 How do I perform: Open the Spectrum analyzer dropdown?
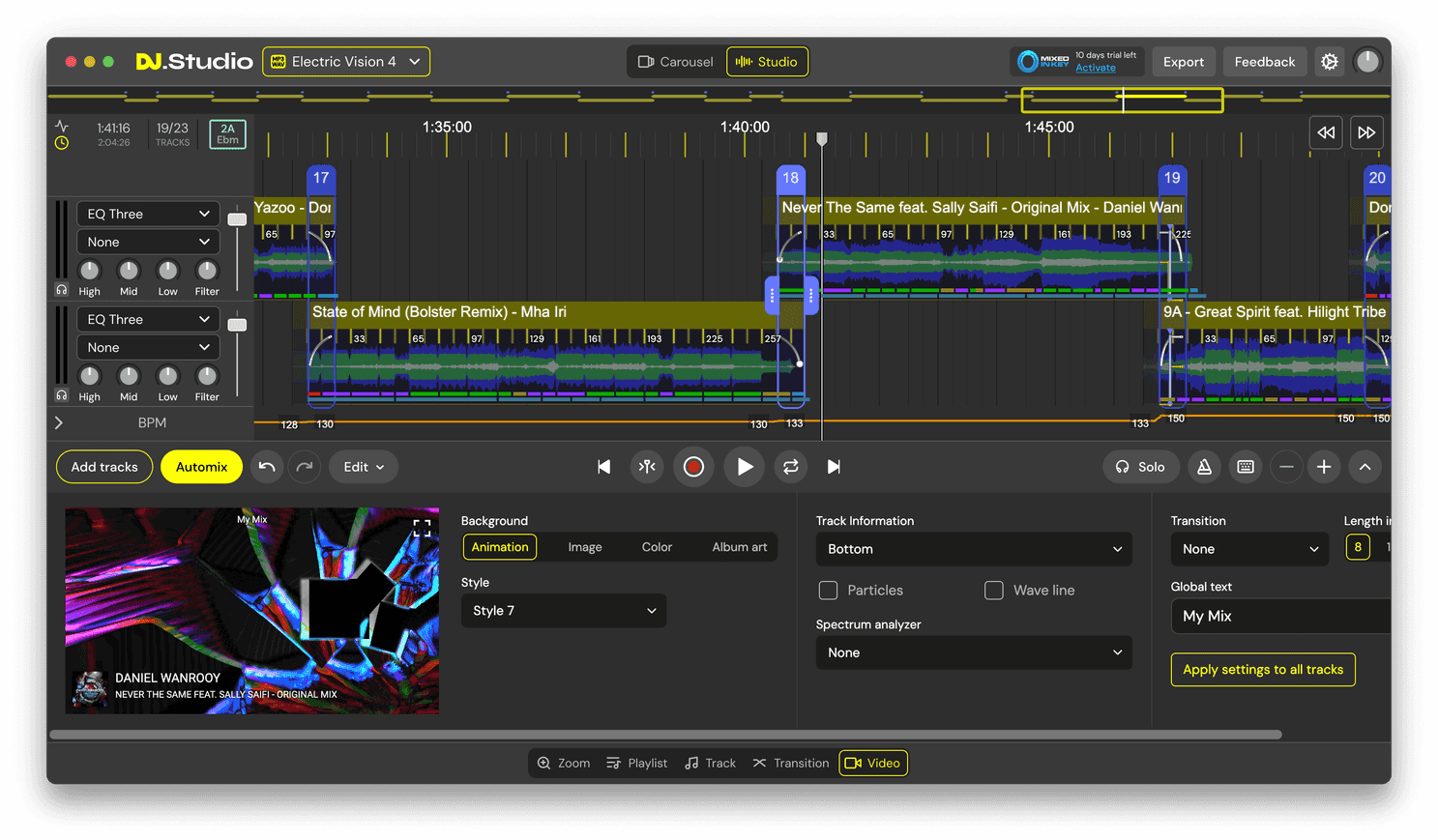pos(973,652)
